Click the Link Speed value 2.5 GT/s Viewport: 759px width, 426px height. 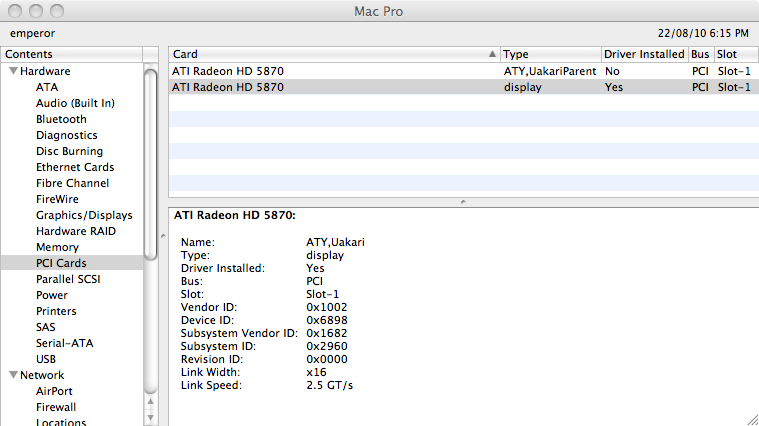[330, 385]
